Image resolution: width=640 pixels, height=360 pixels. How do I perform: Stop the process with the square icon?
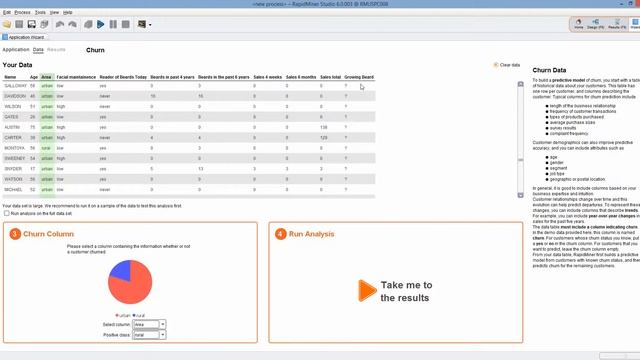(x=126, y=24)
